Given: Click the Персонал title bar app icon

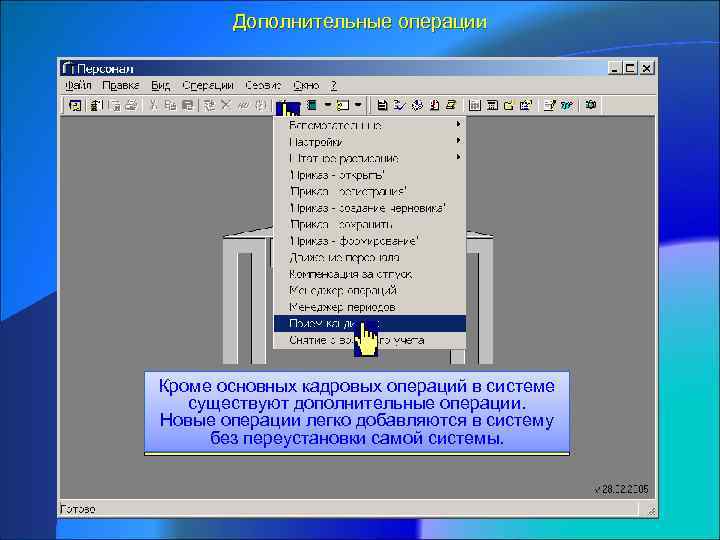Looking at the screenshot, I should tap(68, 68).
